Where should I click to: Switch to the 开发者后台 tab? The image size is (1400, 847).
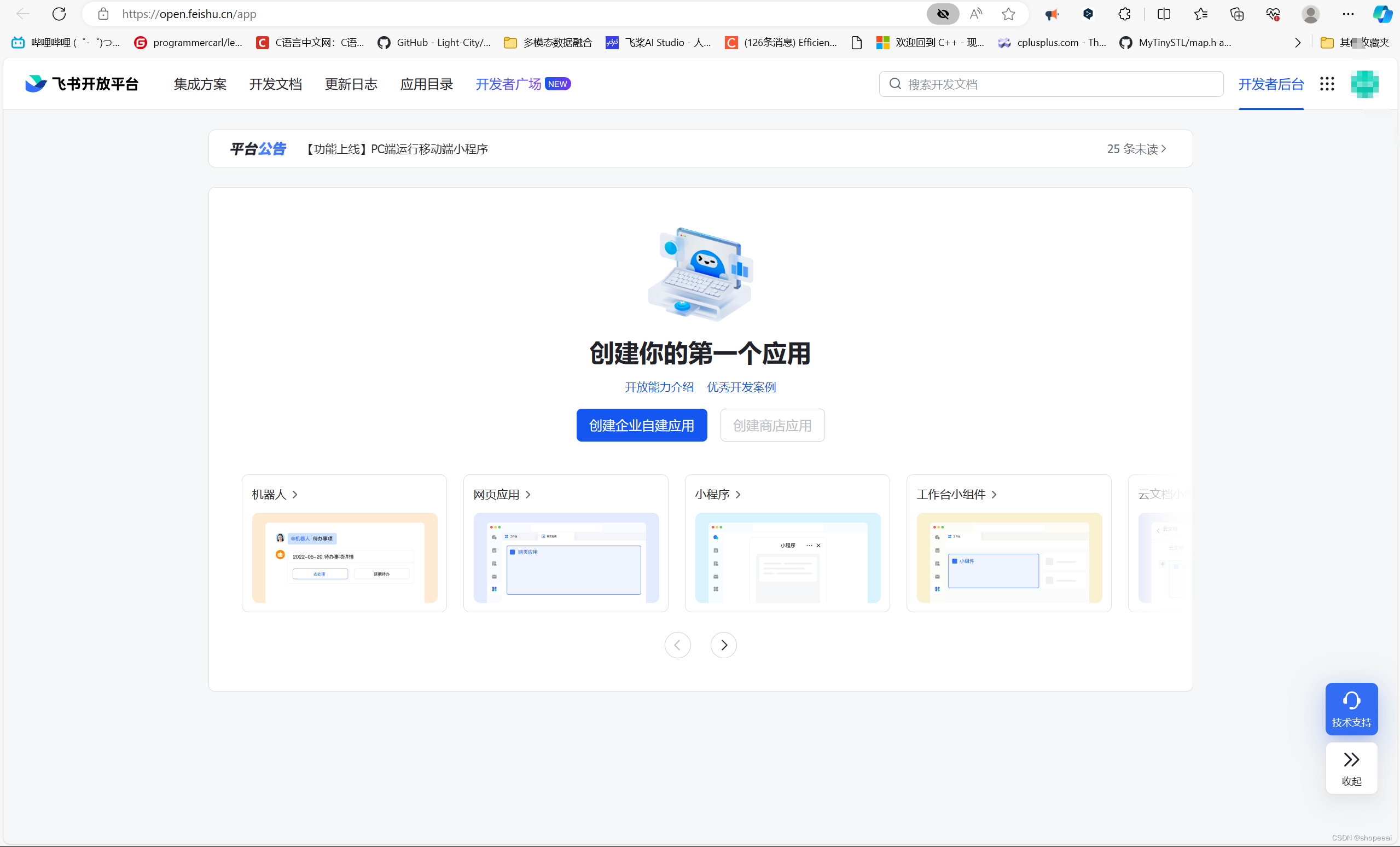coord(1270,84)
